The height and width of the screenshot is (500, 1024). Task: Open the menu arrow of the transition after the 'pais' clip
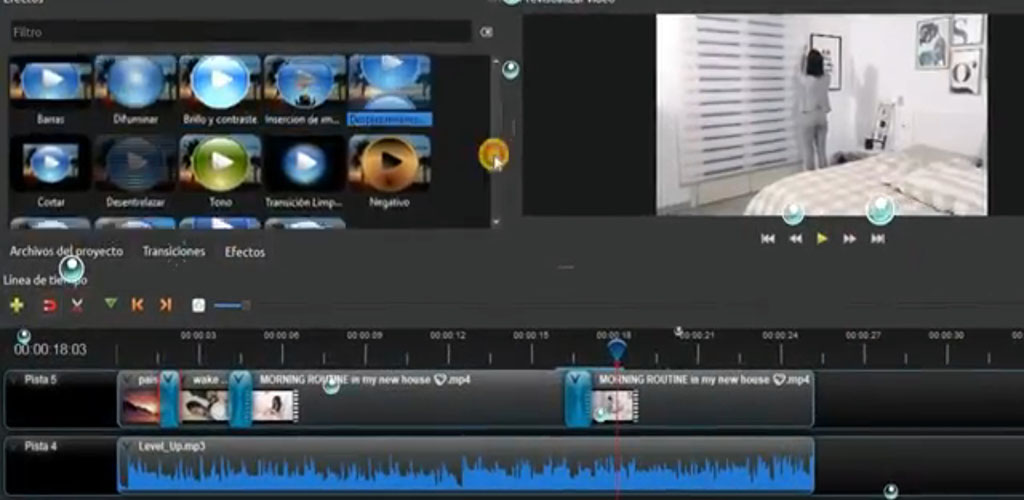pos(169,379)
